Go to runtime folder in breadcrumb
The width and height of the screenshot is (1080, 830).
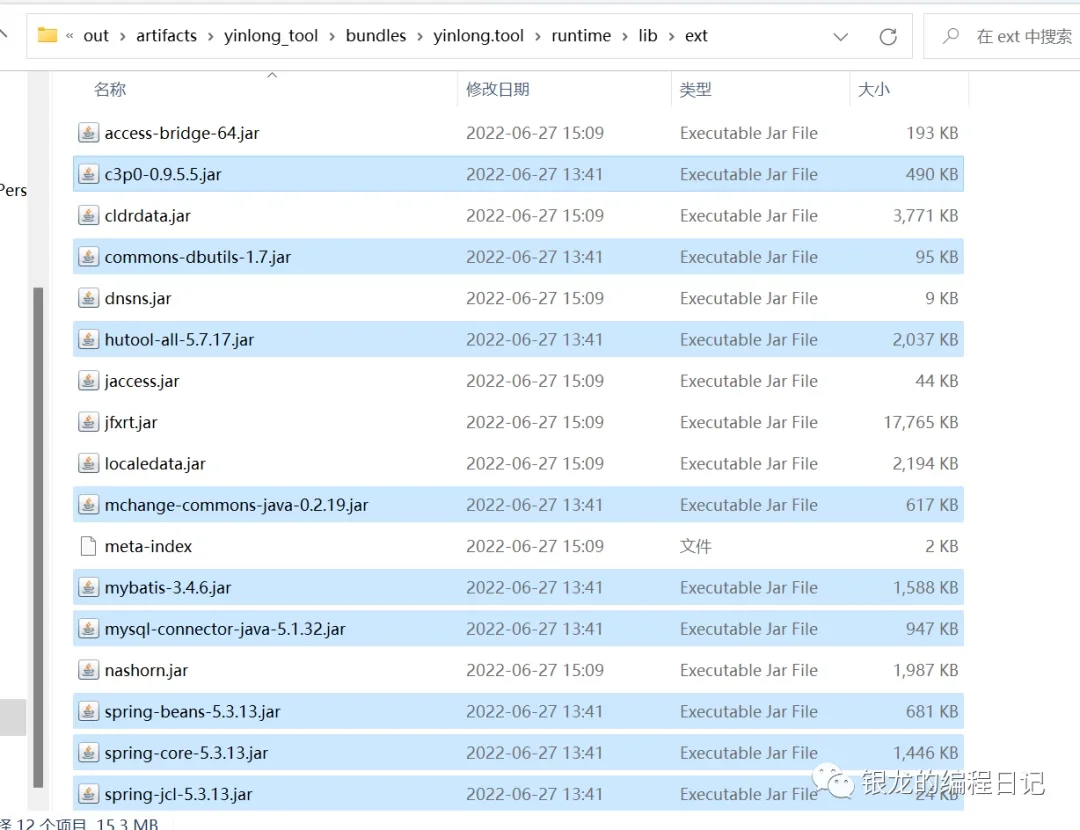[580, 36]
